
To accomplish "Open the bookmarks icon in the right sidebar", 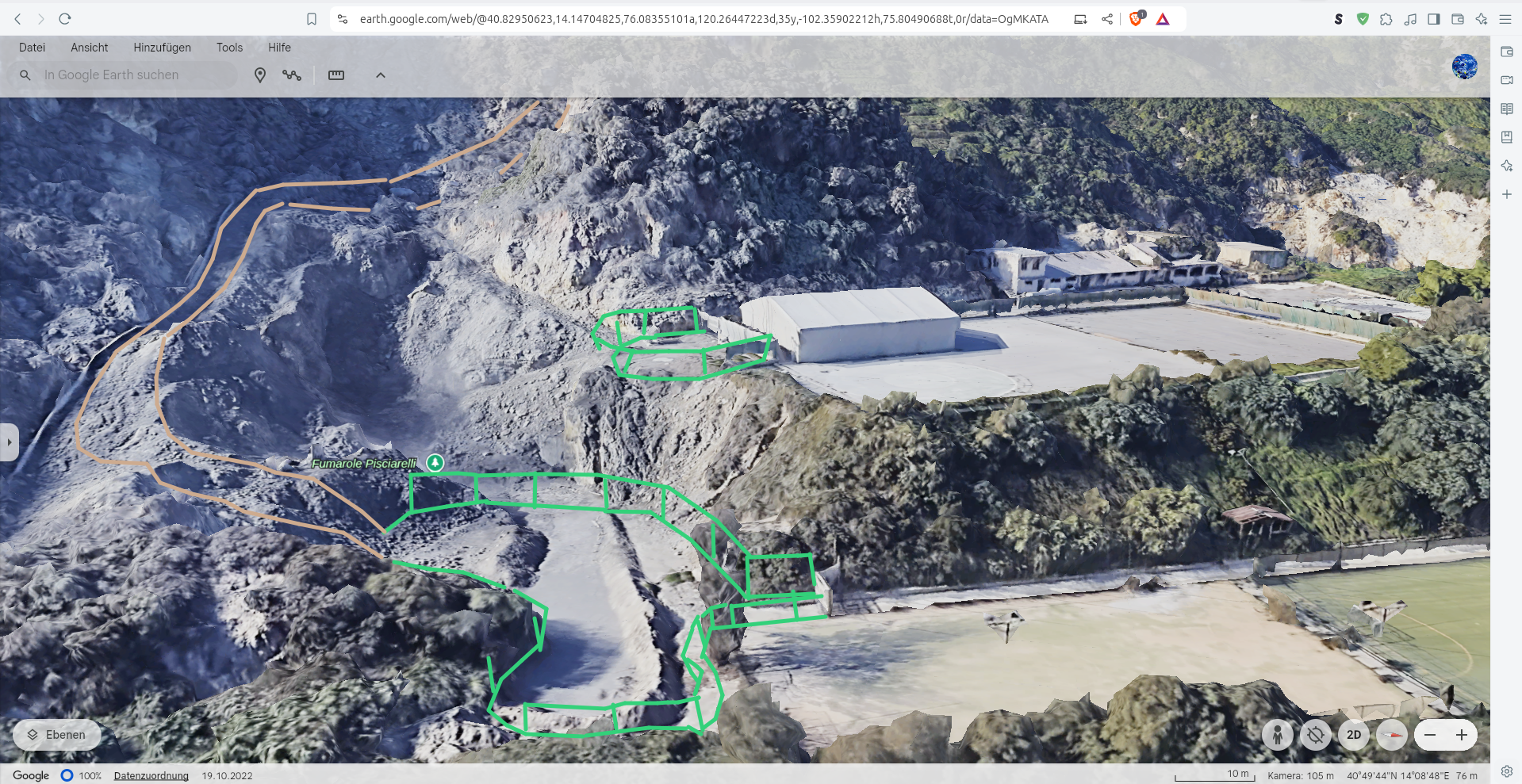I will tap(1507, 137).
